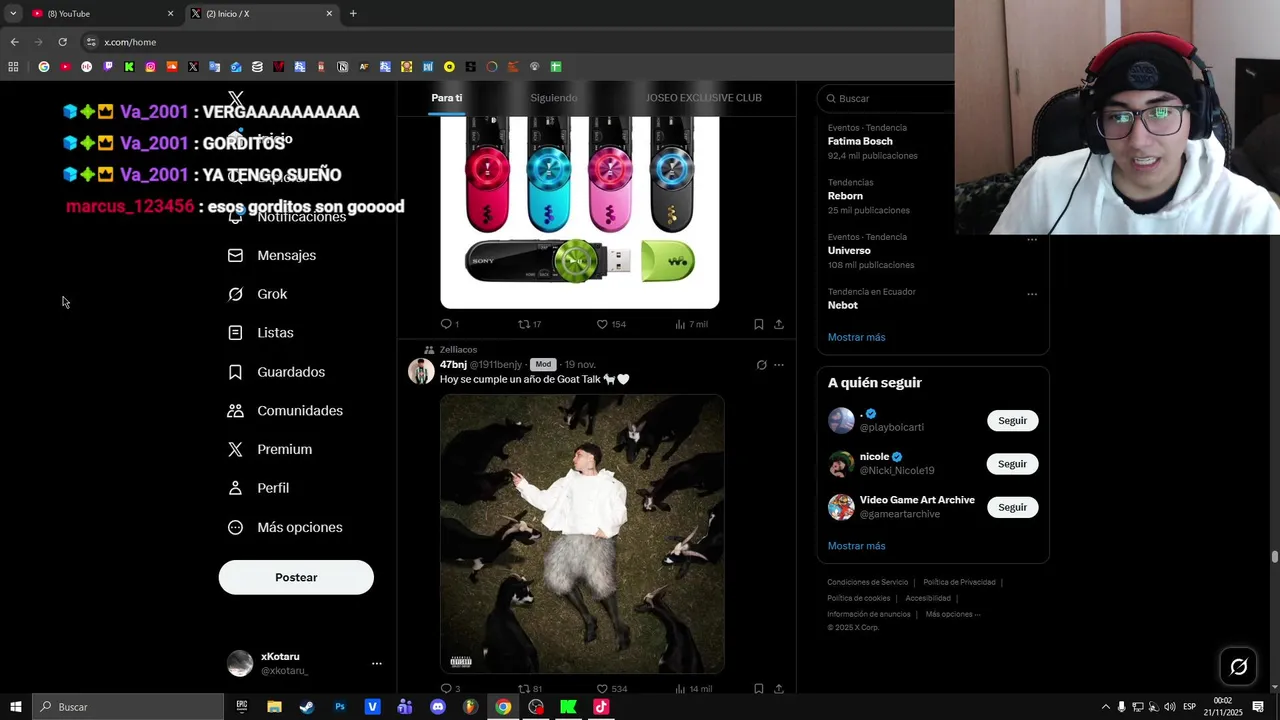Open Discord from the Windows taskbar

(437, 707)
